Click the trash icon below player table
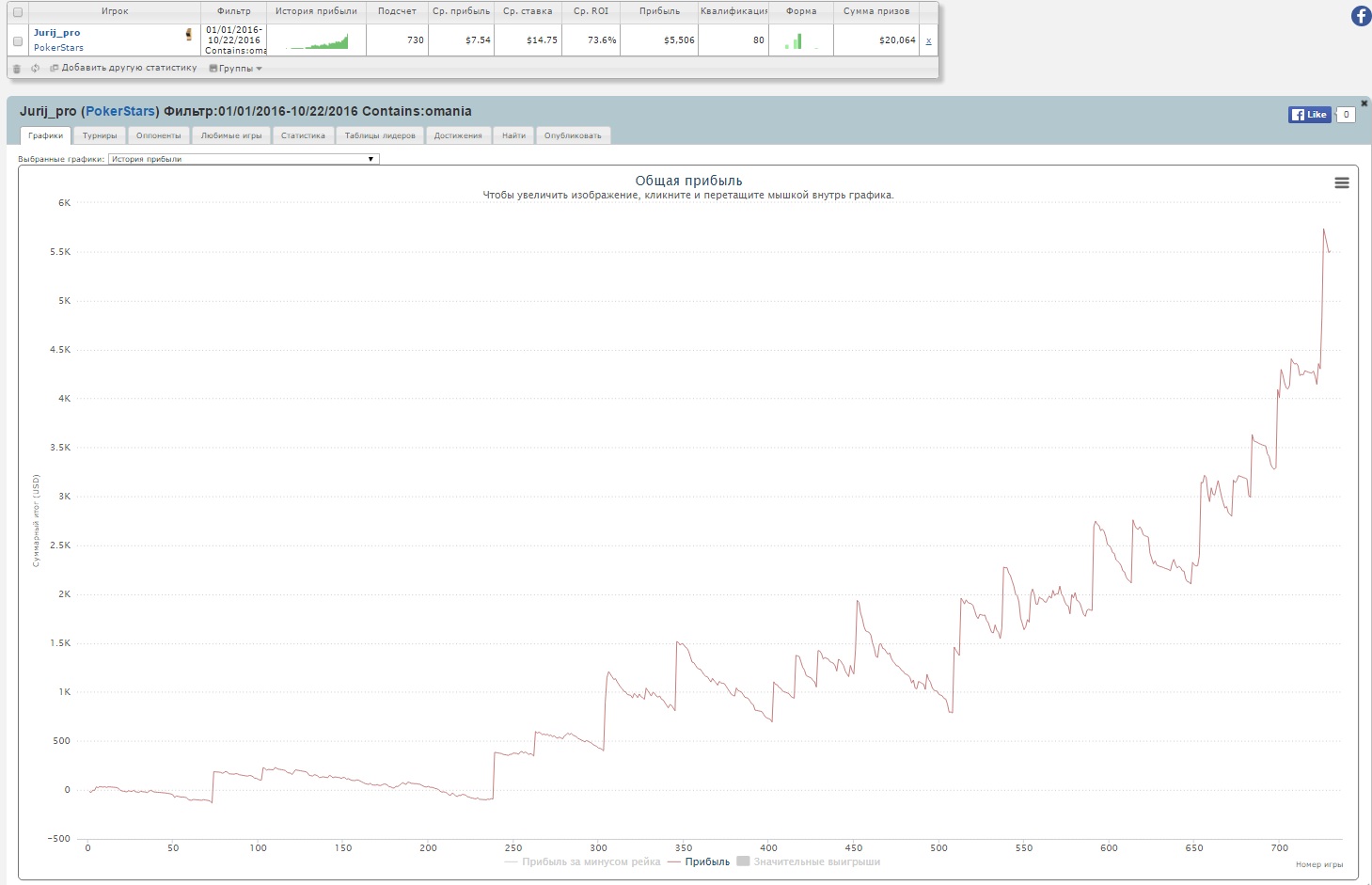The image size is (1372, 885). tap(17, 69)
